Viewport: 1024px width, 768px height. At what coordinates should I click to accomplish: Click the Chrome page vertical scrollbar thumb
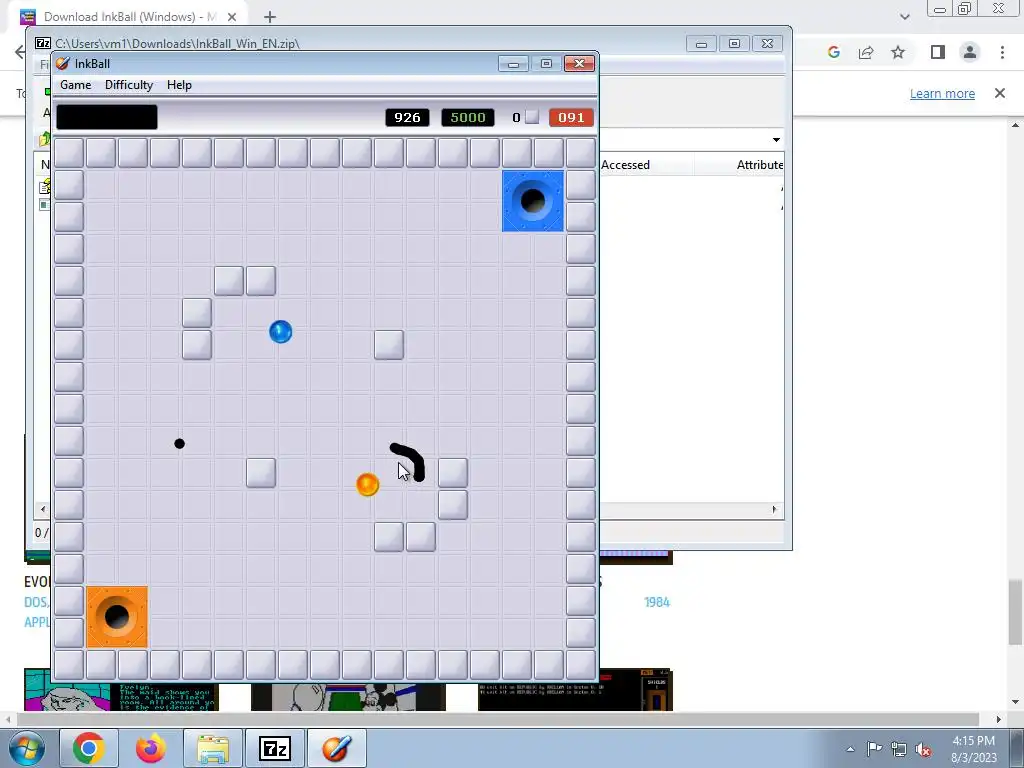coord(1016,611)
